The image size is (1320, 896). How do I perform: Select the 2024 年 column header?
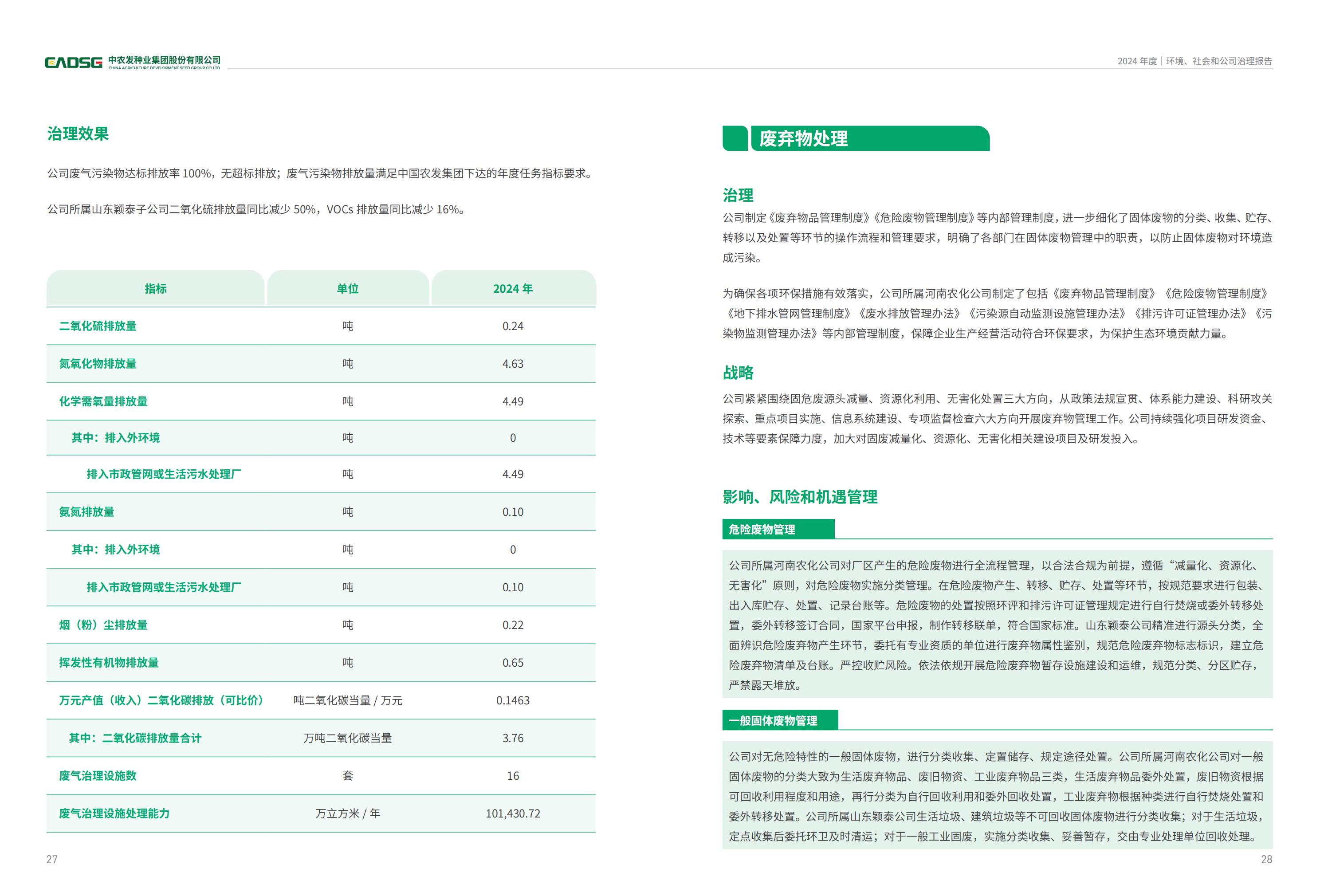[514, 289]
